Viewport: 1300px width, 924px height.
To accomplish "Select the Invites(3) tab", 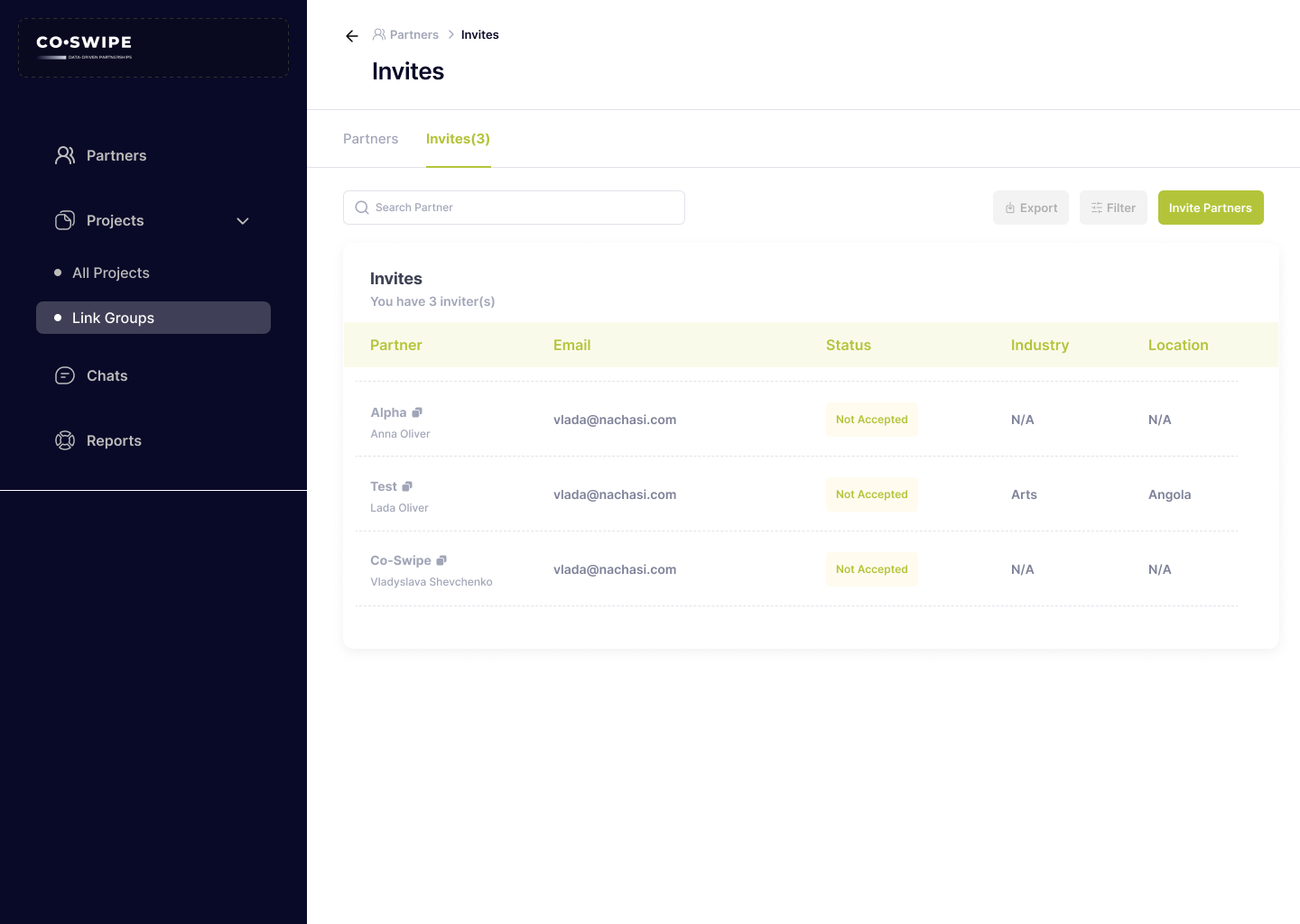I will 458,139.
